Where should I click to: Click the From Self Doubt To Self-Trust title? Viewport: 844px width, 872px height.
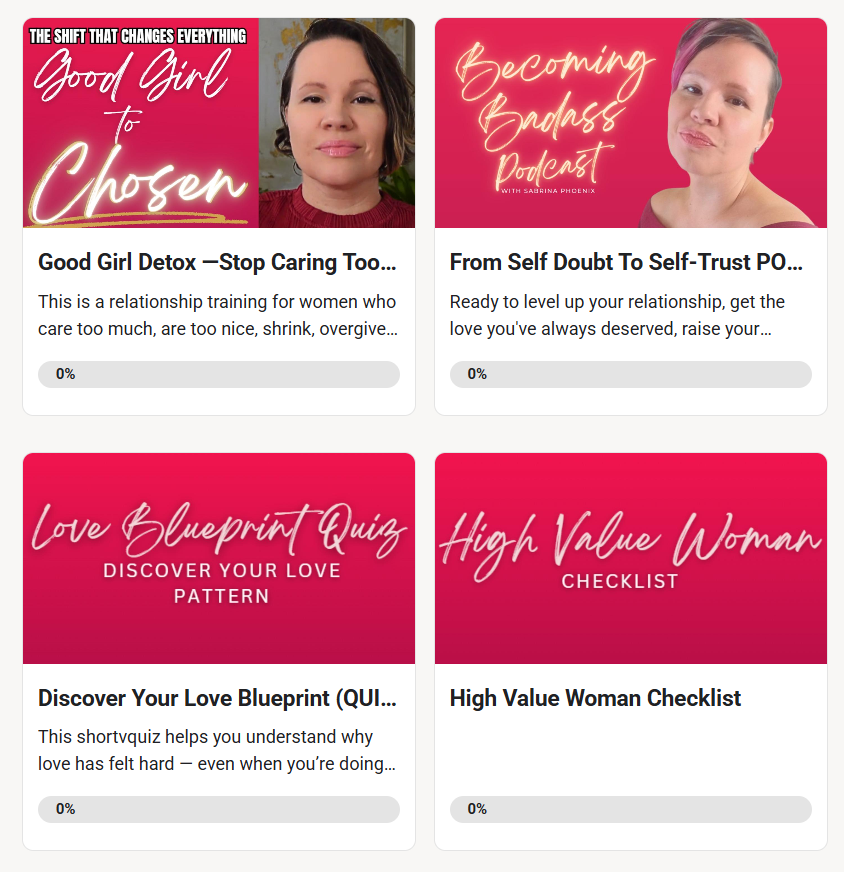(x=627, y=262)
